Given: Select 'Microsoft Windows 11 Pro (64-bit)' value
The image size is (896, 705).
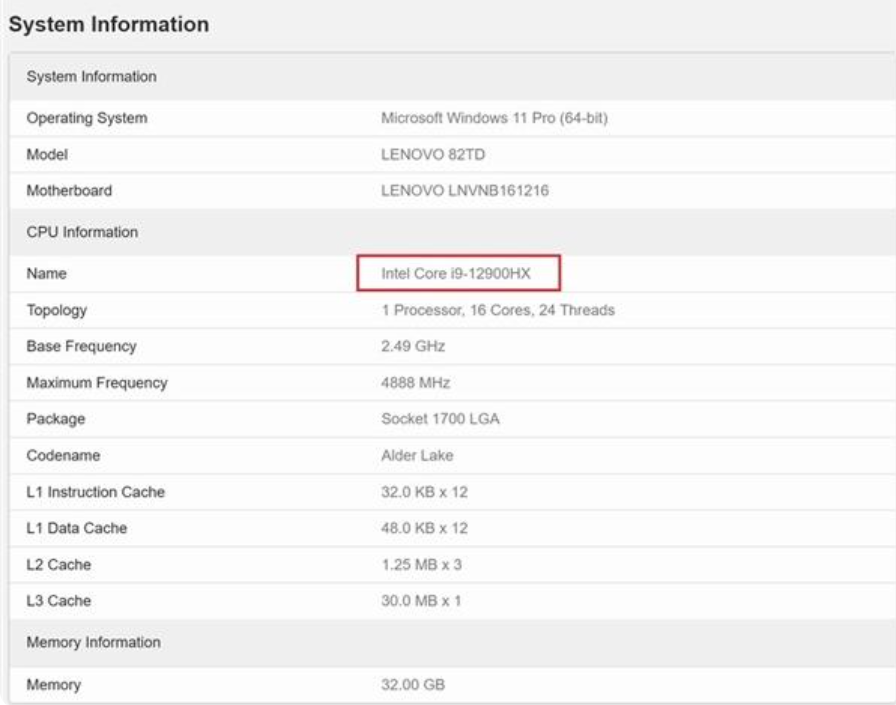Looking at the screenshot, I should 494,118.
